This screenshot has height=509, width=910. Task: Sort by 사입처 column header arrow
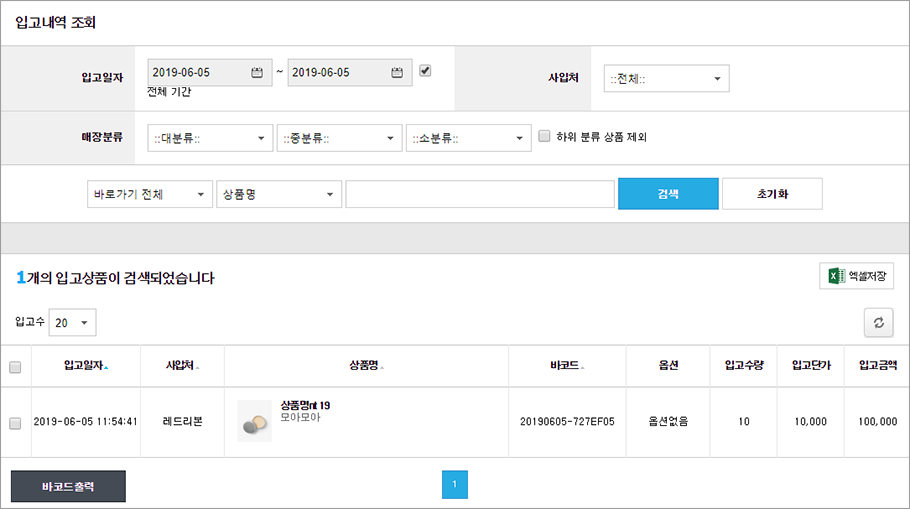coord(197,367)
